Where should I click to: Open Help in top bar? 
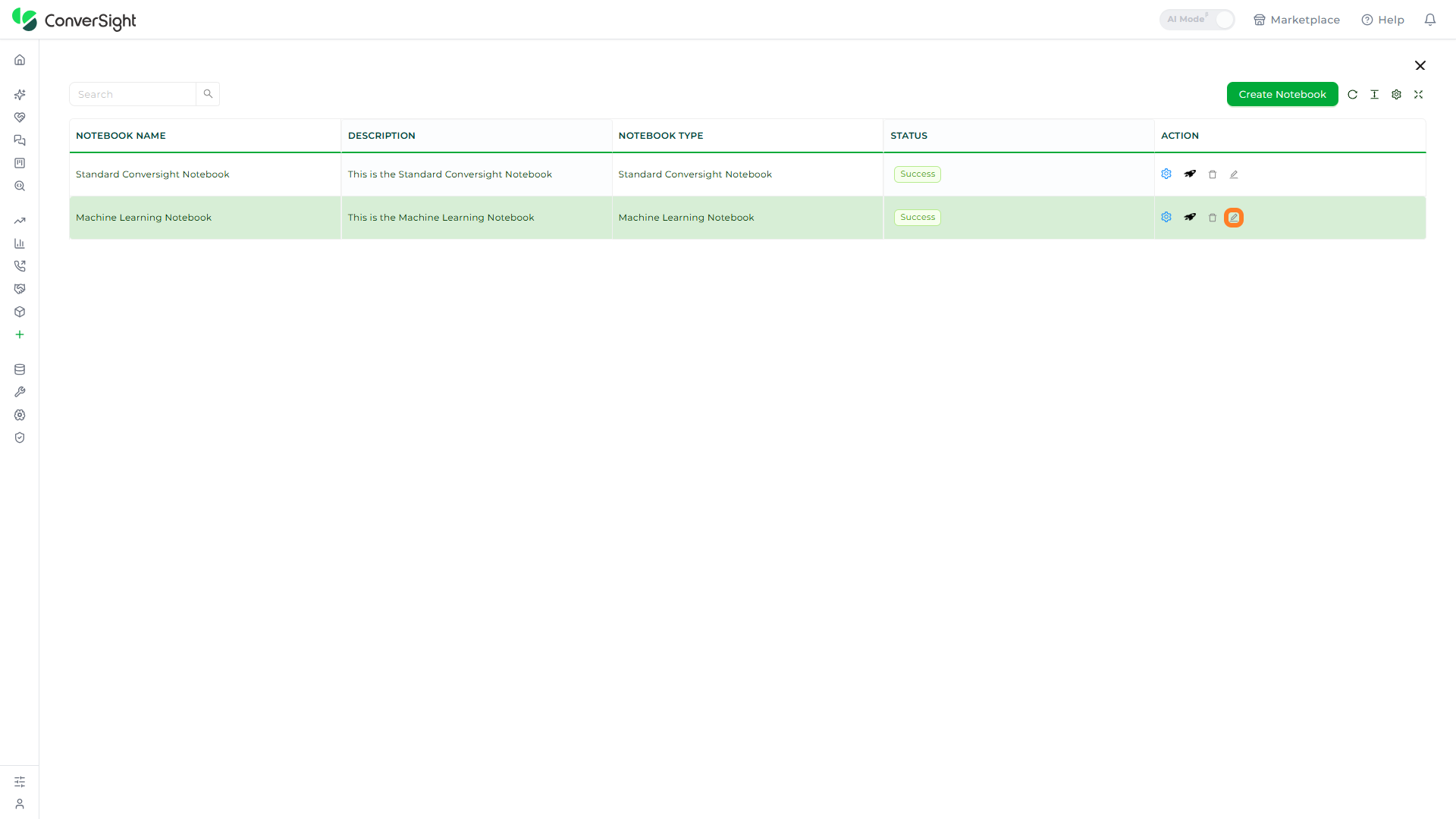(1382, 20)
